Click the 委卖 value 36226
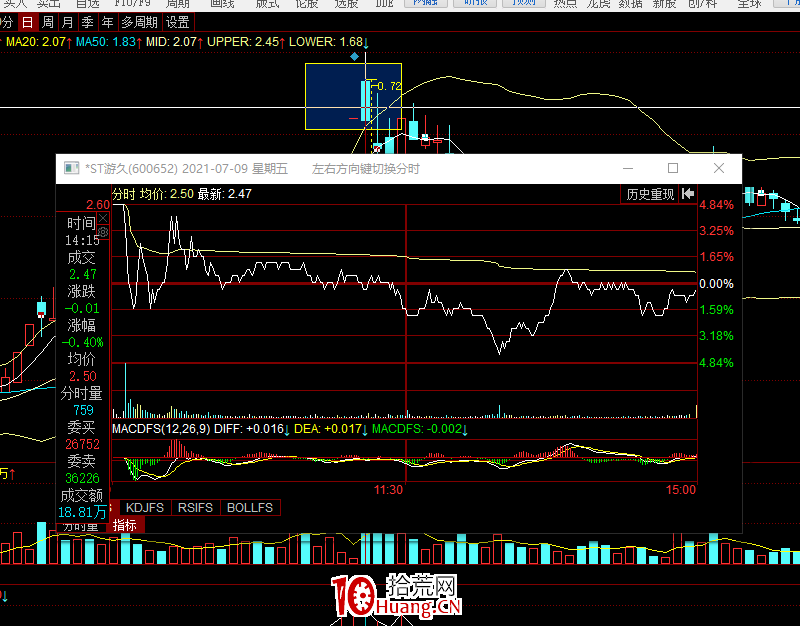This screenshot has height=626, width=800. pos(82,479)
